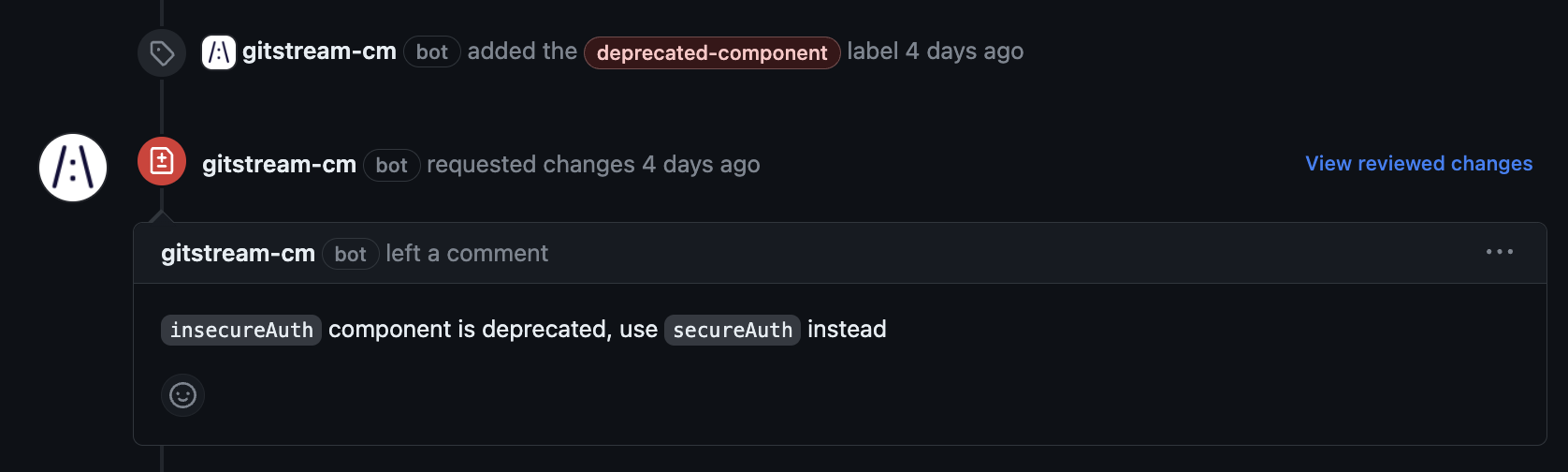The image size is (1568, 472).
Task: Open gitstream-cm profile from requested changes line
Action: tap(279, 164)
